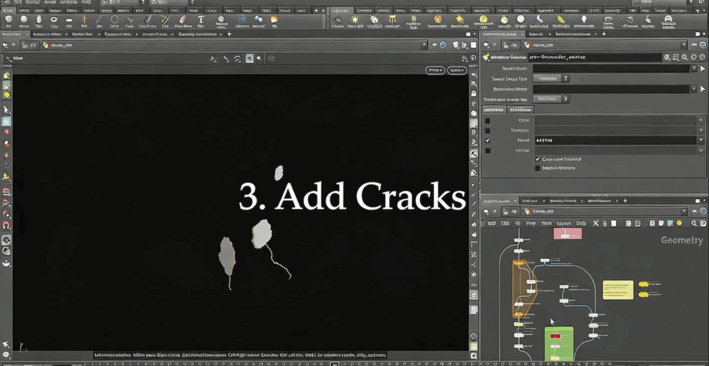709x366 pixels.
Task: Toggle the highlighted view toolbar button
Action: click(x=250, y=59)
